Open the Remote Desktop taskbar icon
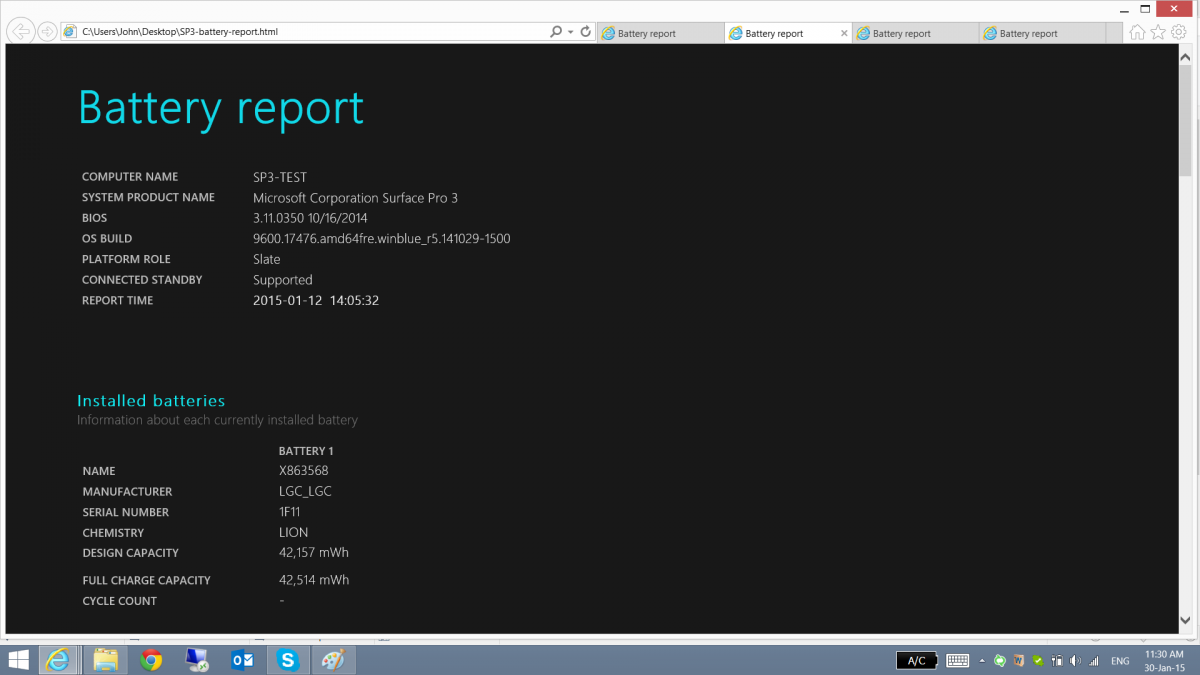The height and width of the screenshot is (675, 1200). pos(197,660)
